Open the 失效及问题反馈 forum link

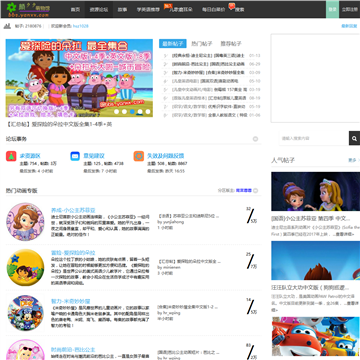pyautogui.click(x=165, y=156)
